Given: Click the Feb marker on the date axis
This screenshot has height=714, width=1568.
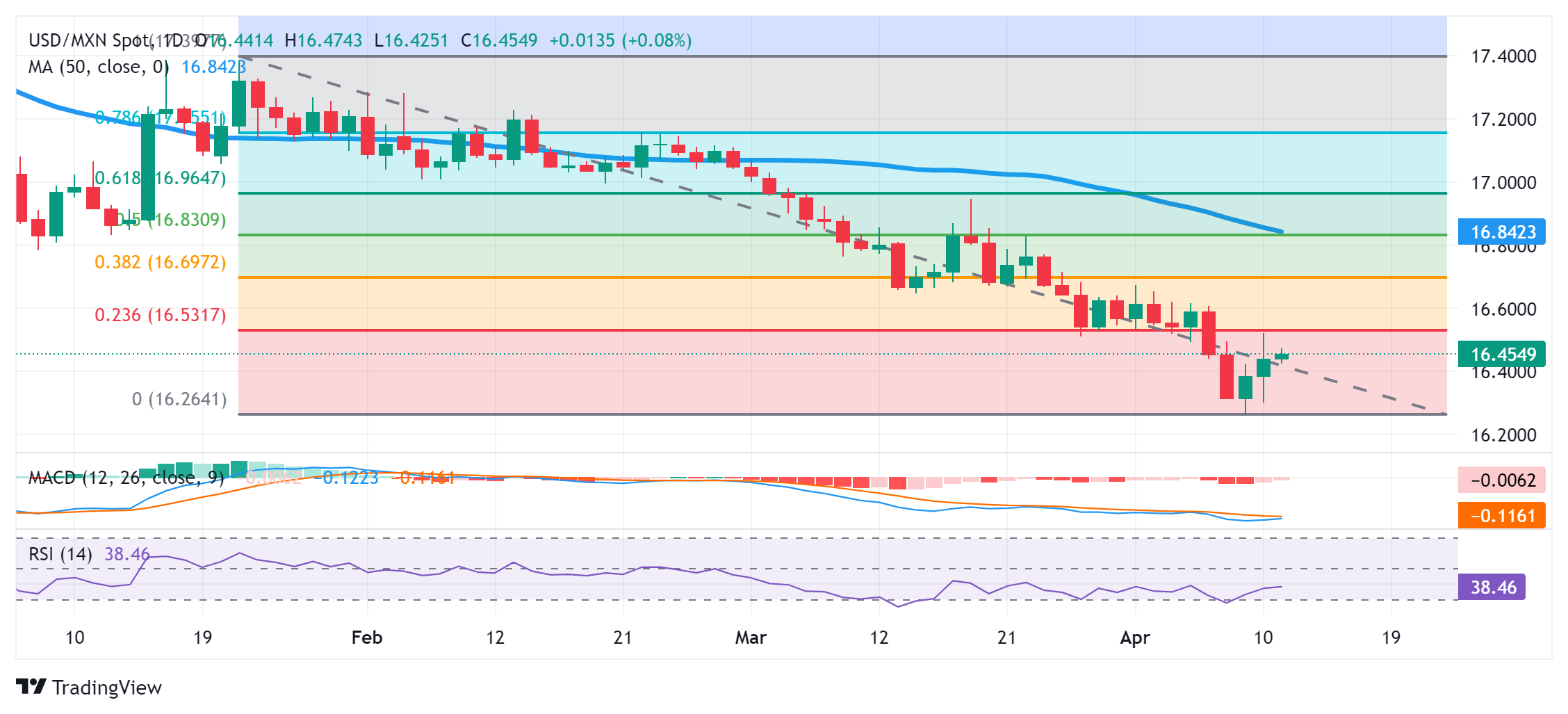Looking at the screenshot, I should [367, 638].
